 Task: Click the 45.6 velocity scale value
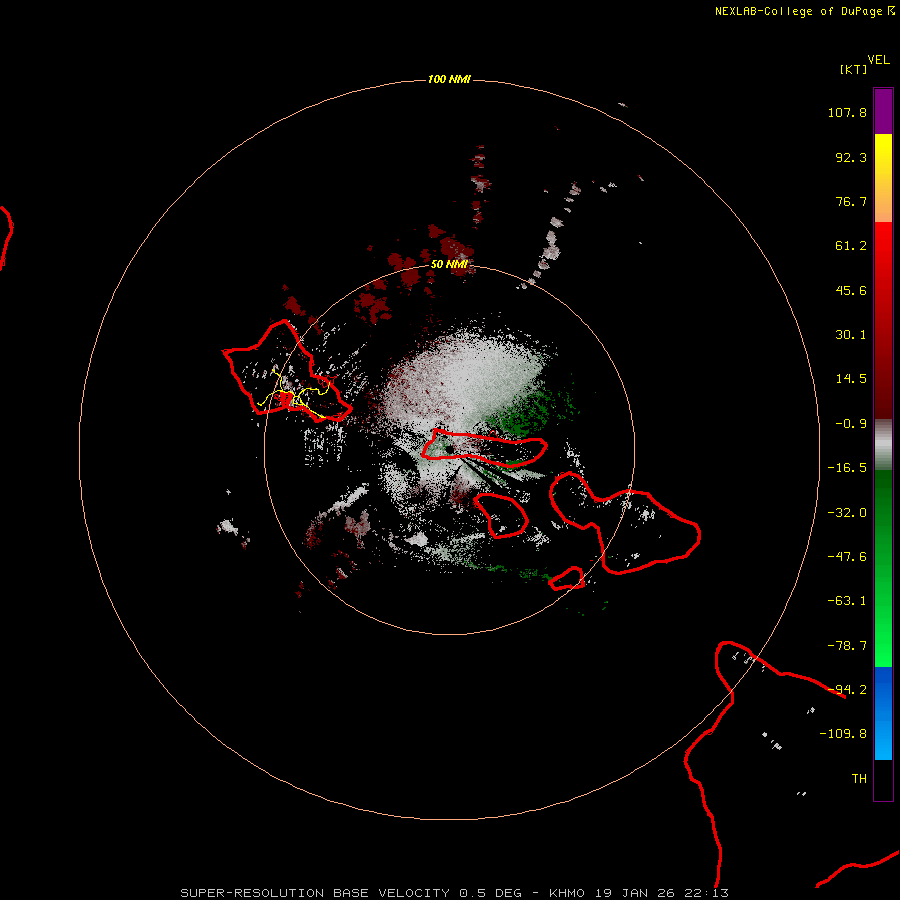pyautogui.click(x=851, y=290)
